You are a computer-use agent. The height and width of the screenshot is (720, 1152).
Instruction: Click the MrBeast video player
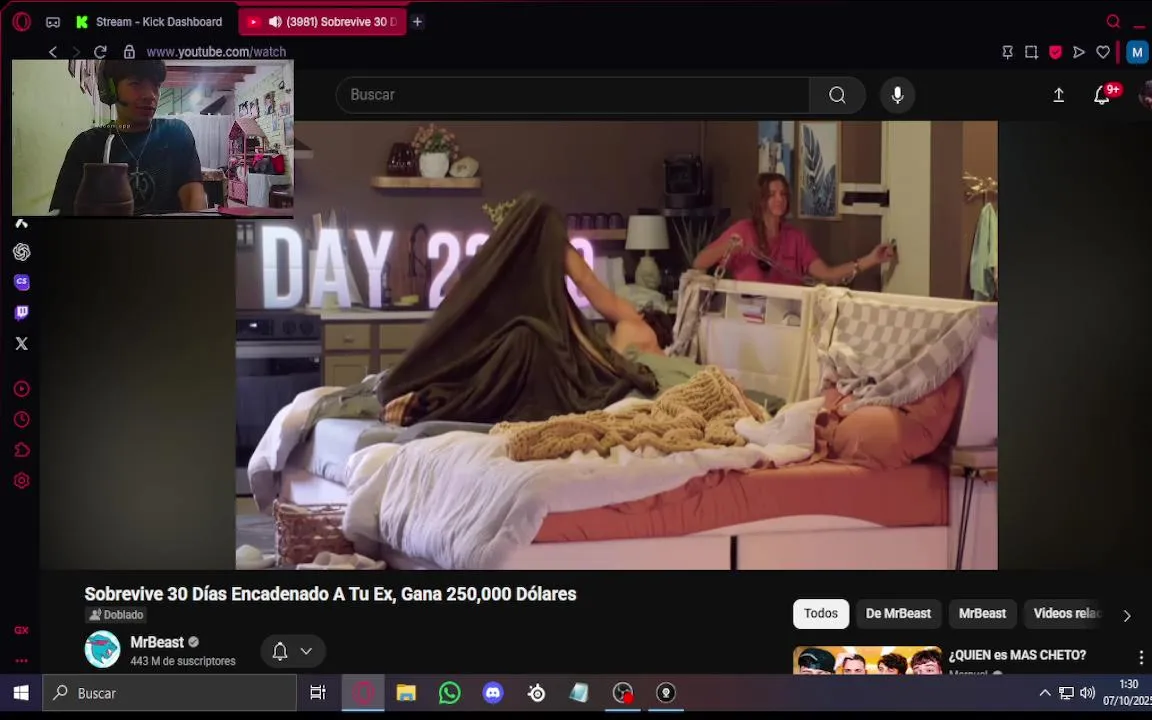(616, 345)
